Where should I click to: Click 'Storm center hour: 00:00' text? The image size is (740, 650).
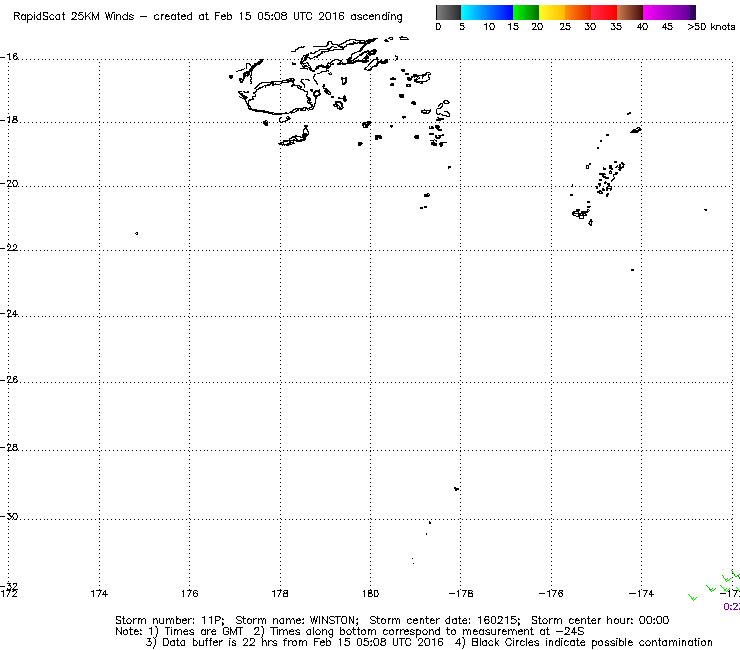click(x=600, y=620)
